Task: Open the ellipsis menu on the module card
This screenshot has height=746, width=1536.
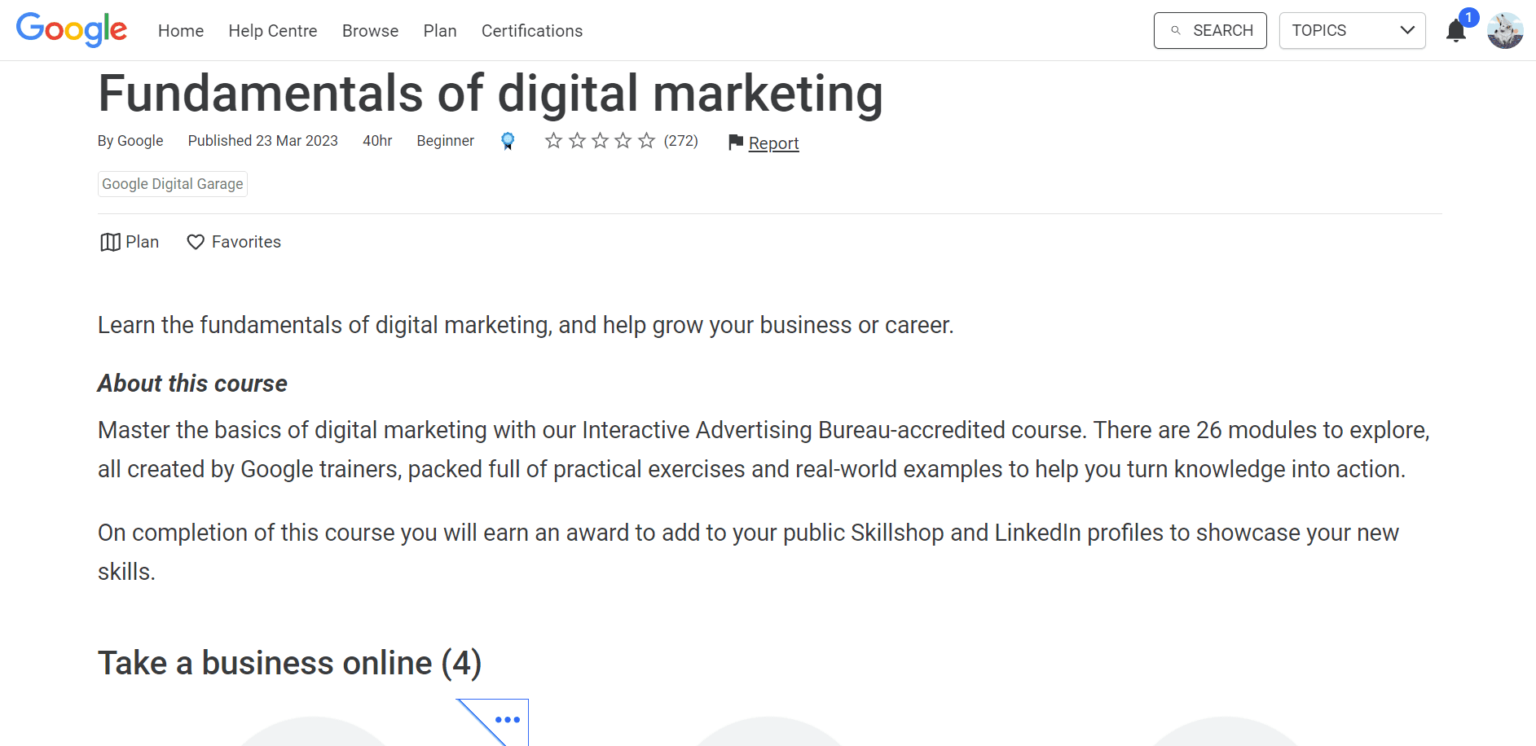Action: pyautogui.click(x=507, y=719)
